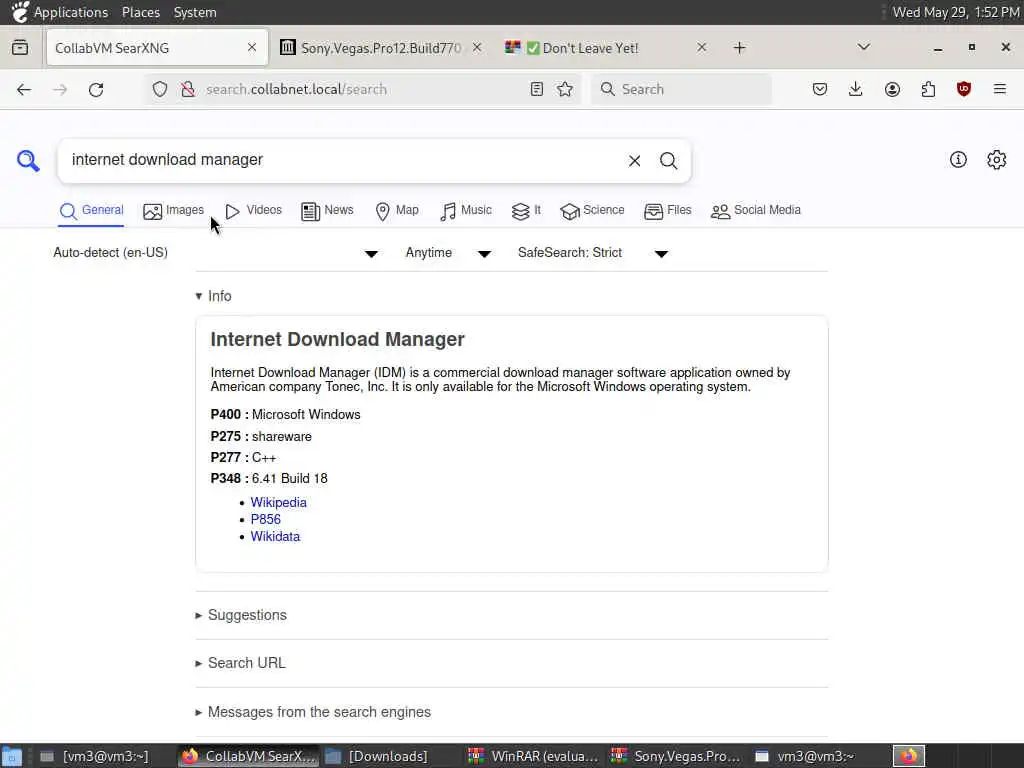
Task: Open the list all tabs chevron
Action: pos(864,47)
